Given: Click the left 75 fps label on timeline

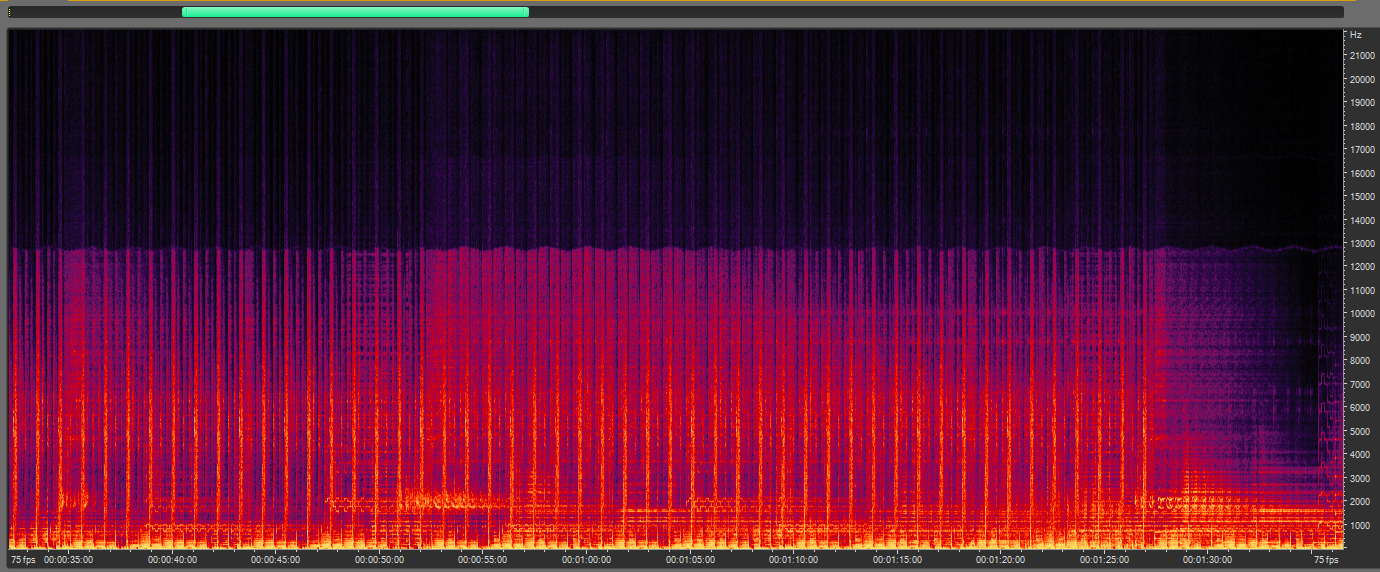Looking at the screenshot, I should coord(22,560).
